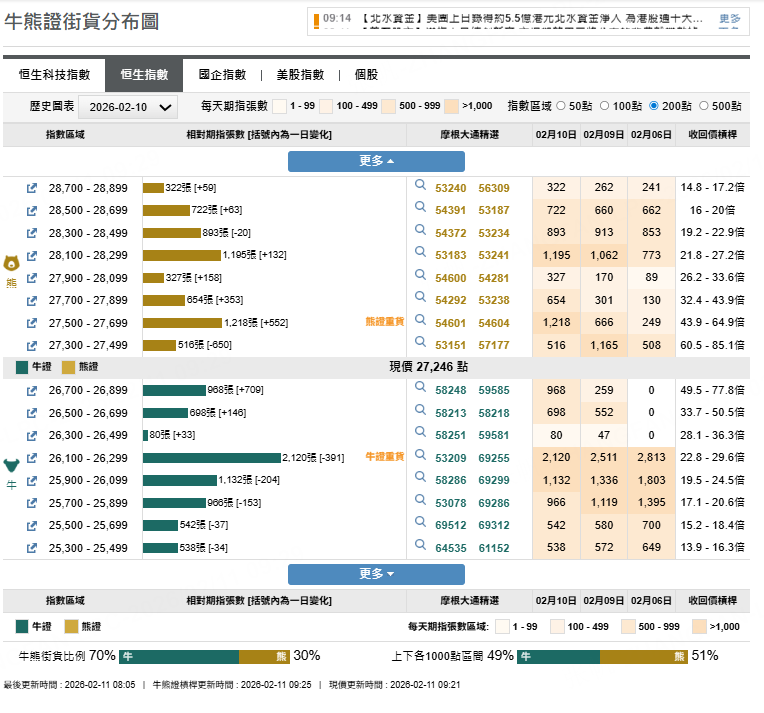Click magnifier icon in the 64535 row
Screen dimensions: 764x713
pos(420,547)
